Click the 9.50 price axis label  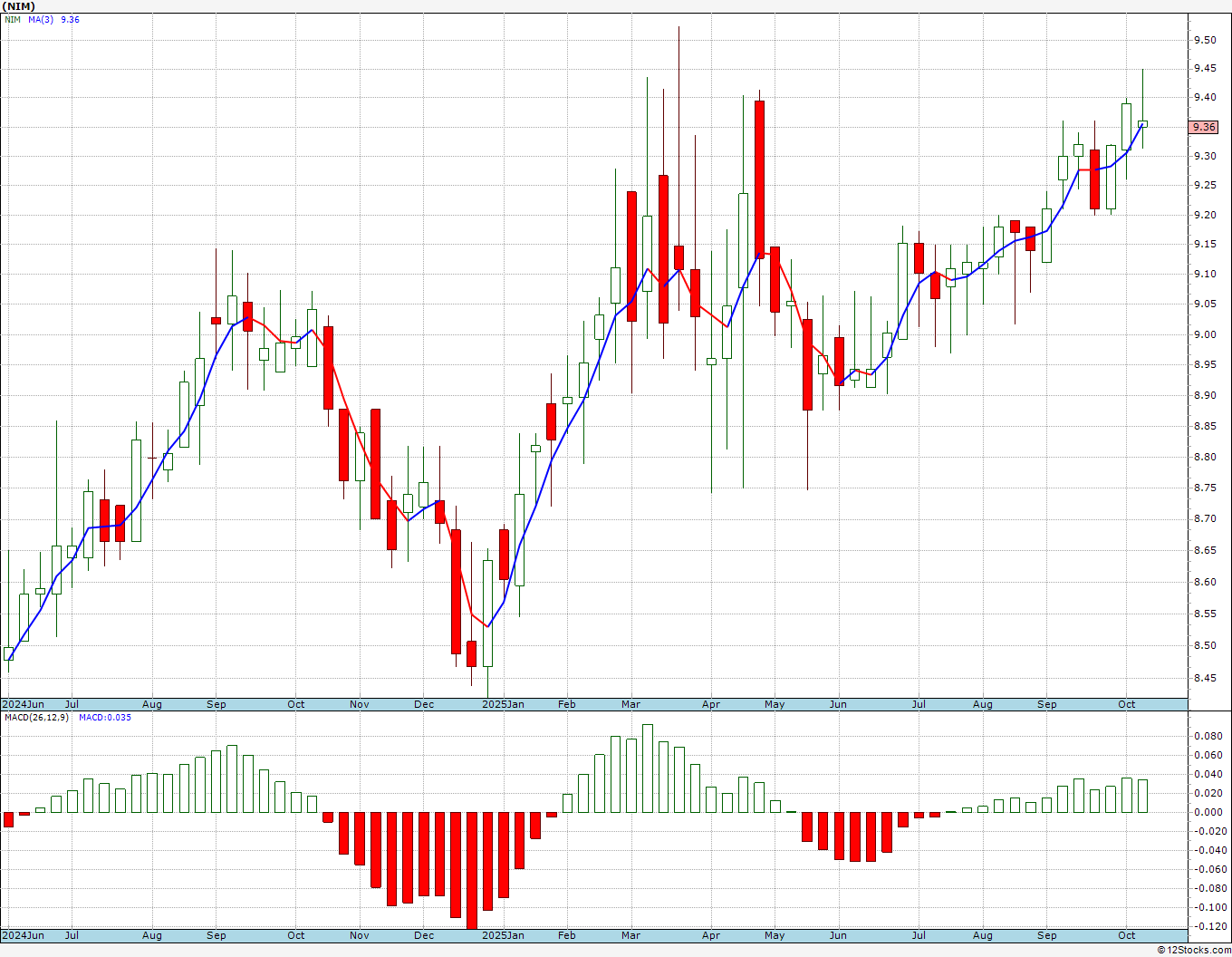coord(1205,40)
